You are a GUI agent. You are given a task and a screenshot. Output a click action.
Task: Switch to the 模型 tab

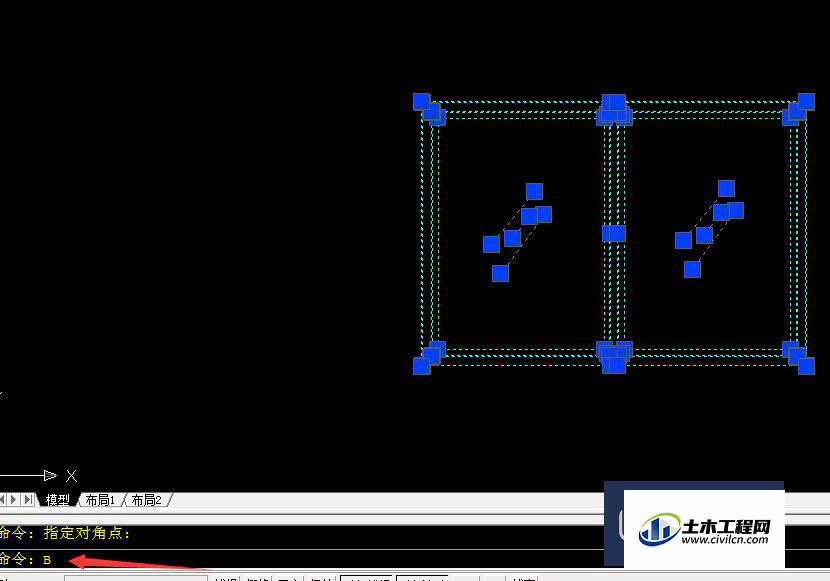57,500
